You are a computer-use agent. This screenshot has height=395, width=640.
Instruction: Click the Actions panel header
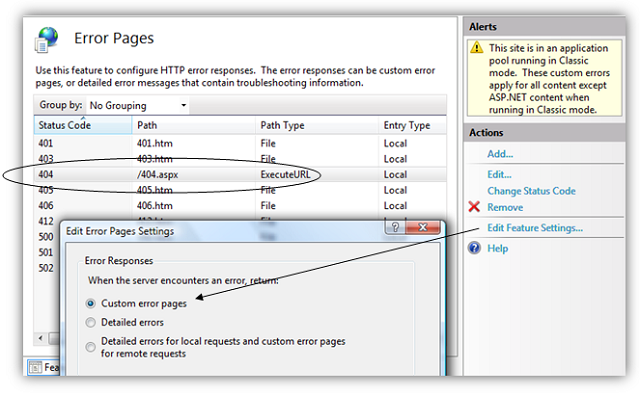[x=544, y=133]
